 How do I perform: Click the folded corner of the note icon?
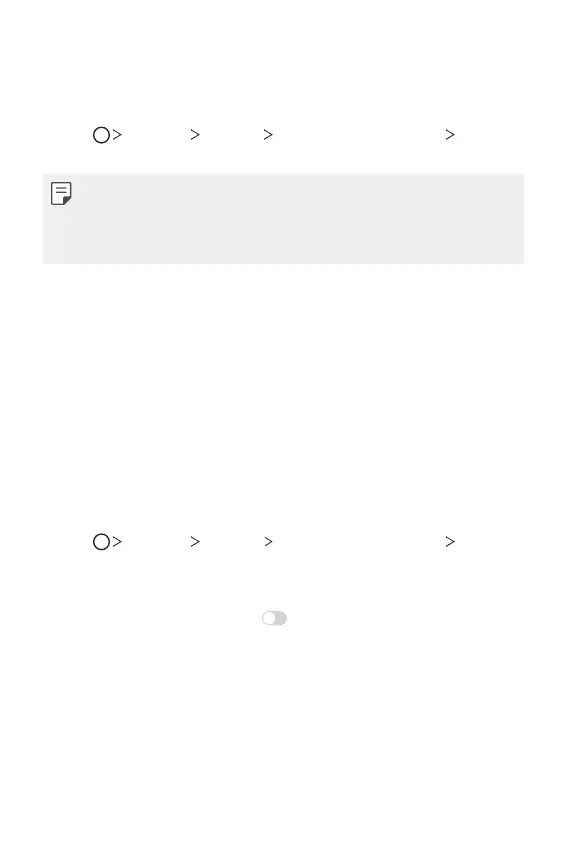(x=67, y=201)
